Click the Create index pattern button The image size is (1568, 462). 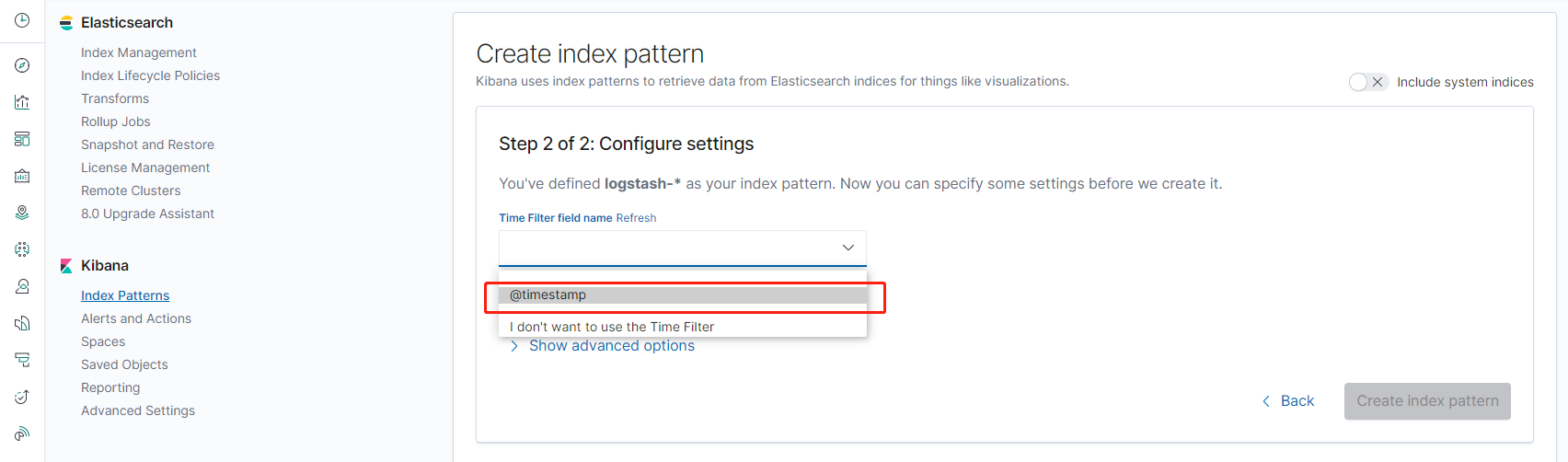click(x=1426, y=401)
